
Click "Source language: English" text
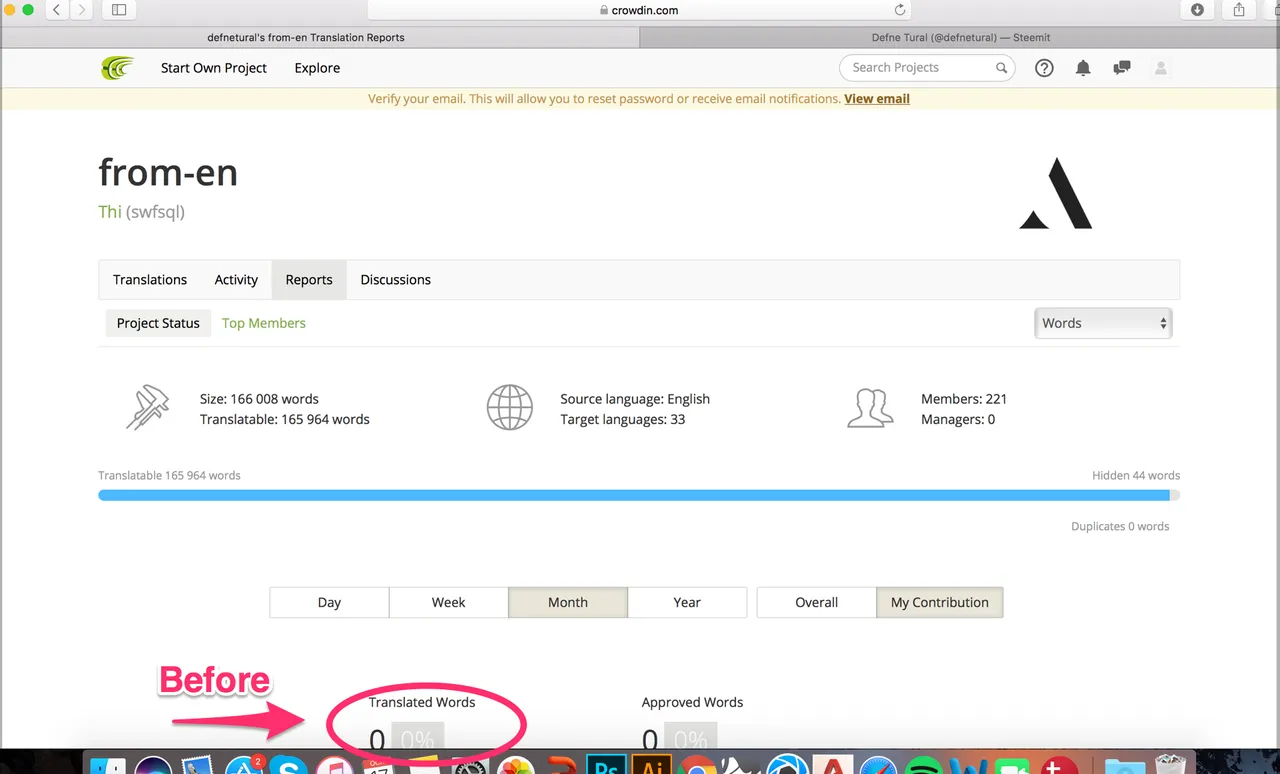(635, 398)
